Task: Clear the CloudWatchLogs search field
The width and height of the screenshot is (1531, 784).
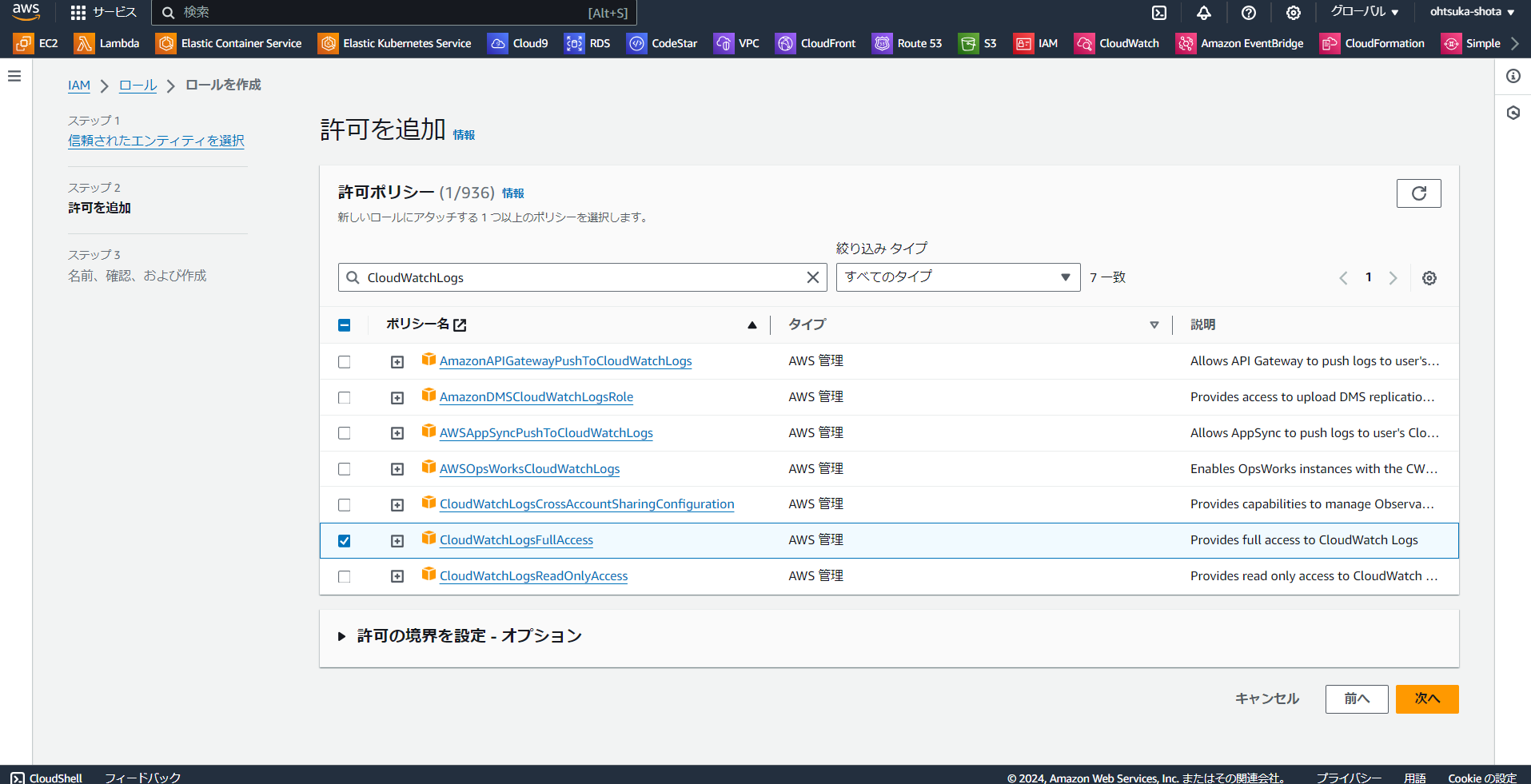Action: point(813,277)
